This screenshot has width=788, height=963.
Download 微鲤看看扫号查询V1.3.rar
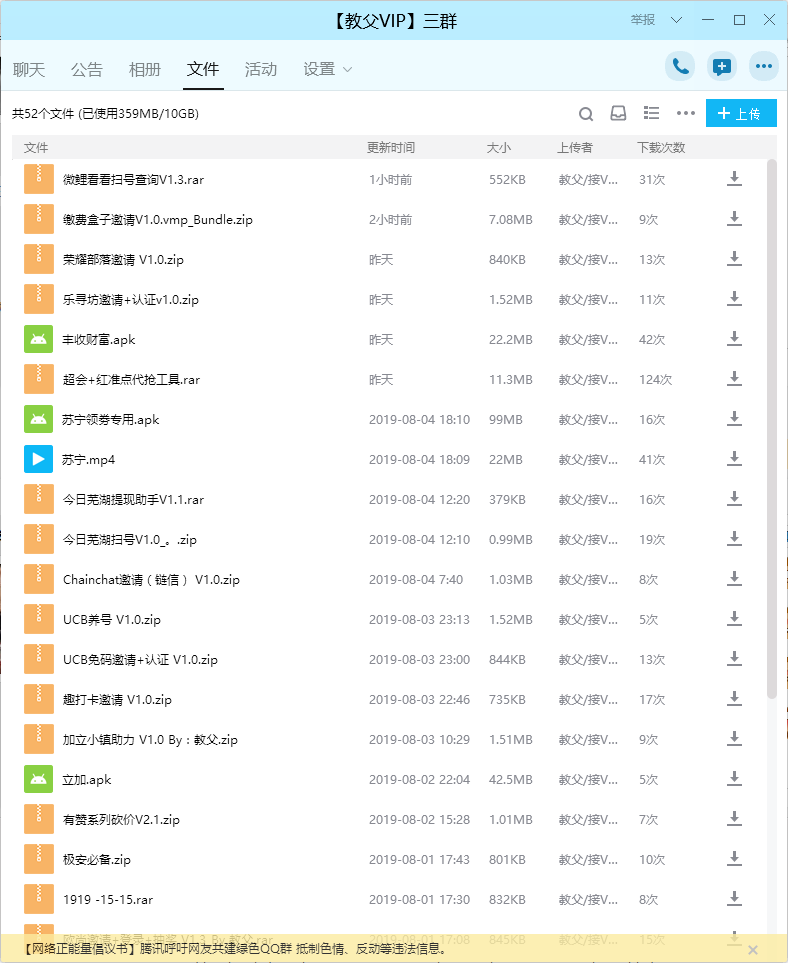(x=734, y=179)
